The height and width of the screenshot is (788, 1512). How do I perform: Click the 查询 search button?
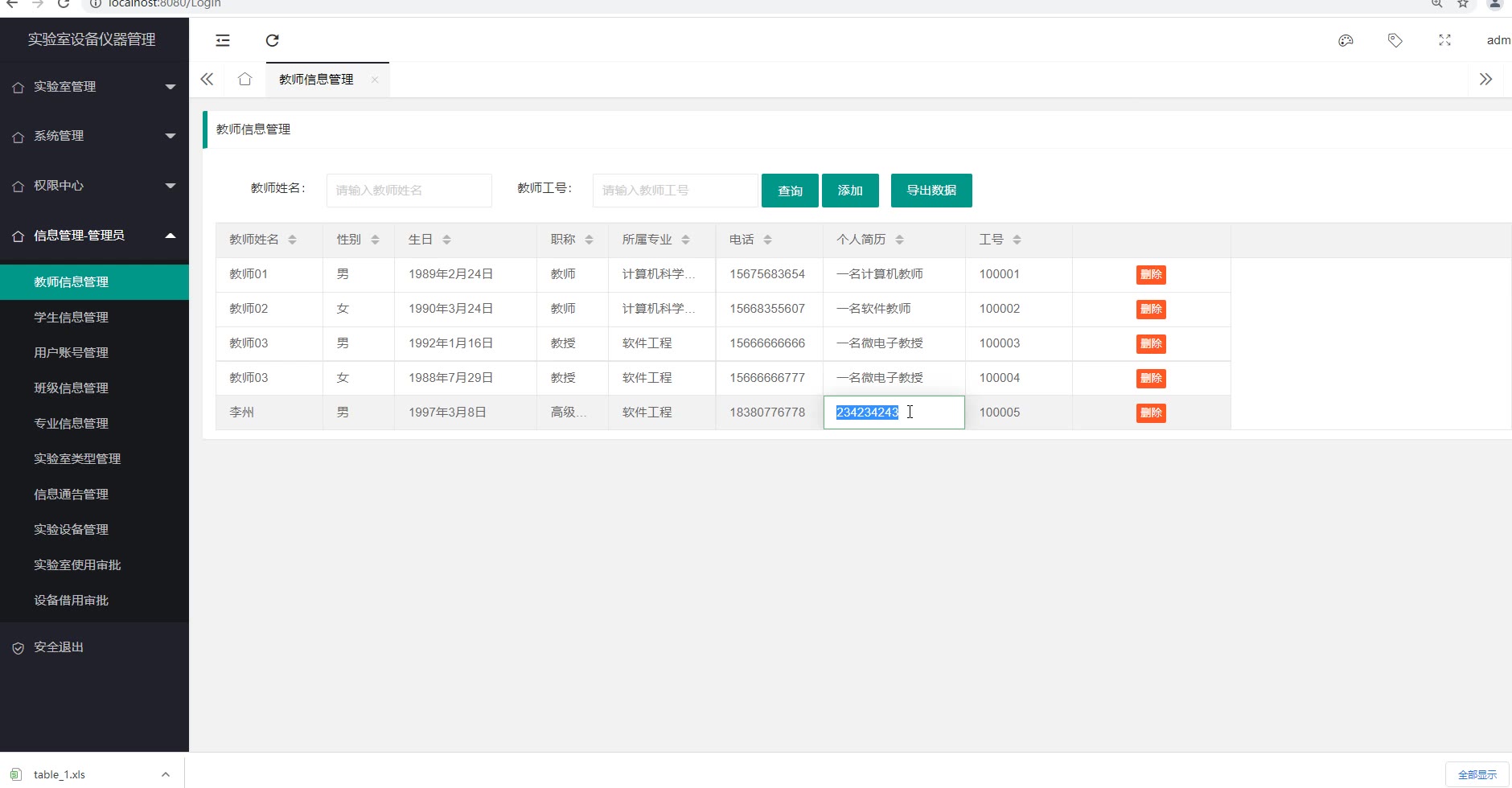point(790,191)
